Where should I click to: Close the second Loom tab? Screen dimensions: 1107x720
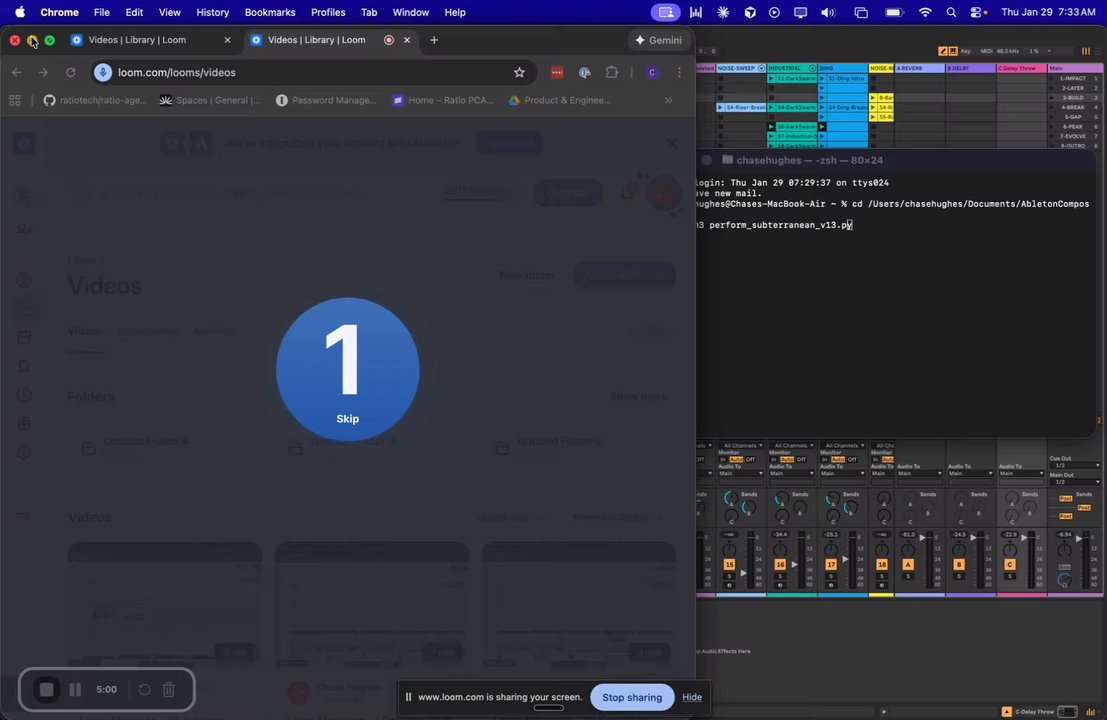tap(407, 40)
